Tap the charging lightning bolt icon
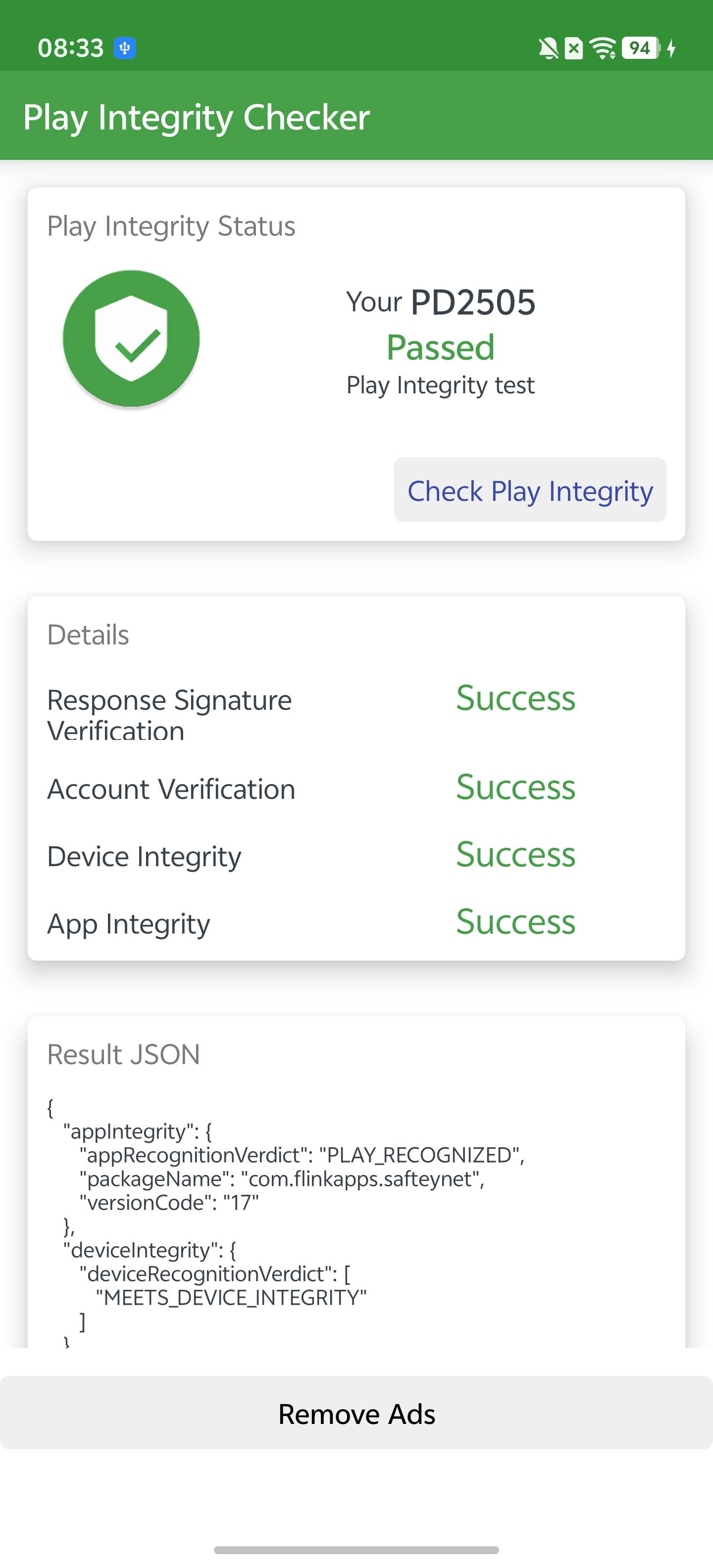The width and height of the screenshot is (713, 1568). 671,48
